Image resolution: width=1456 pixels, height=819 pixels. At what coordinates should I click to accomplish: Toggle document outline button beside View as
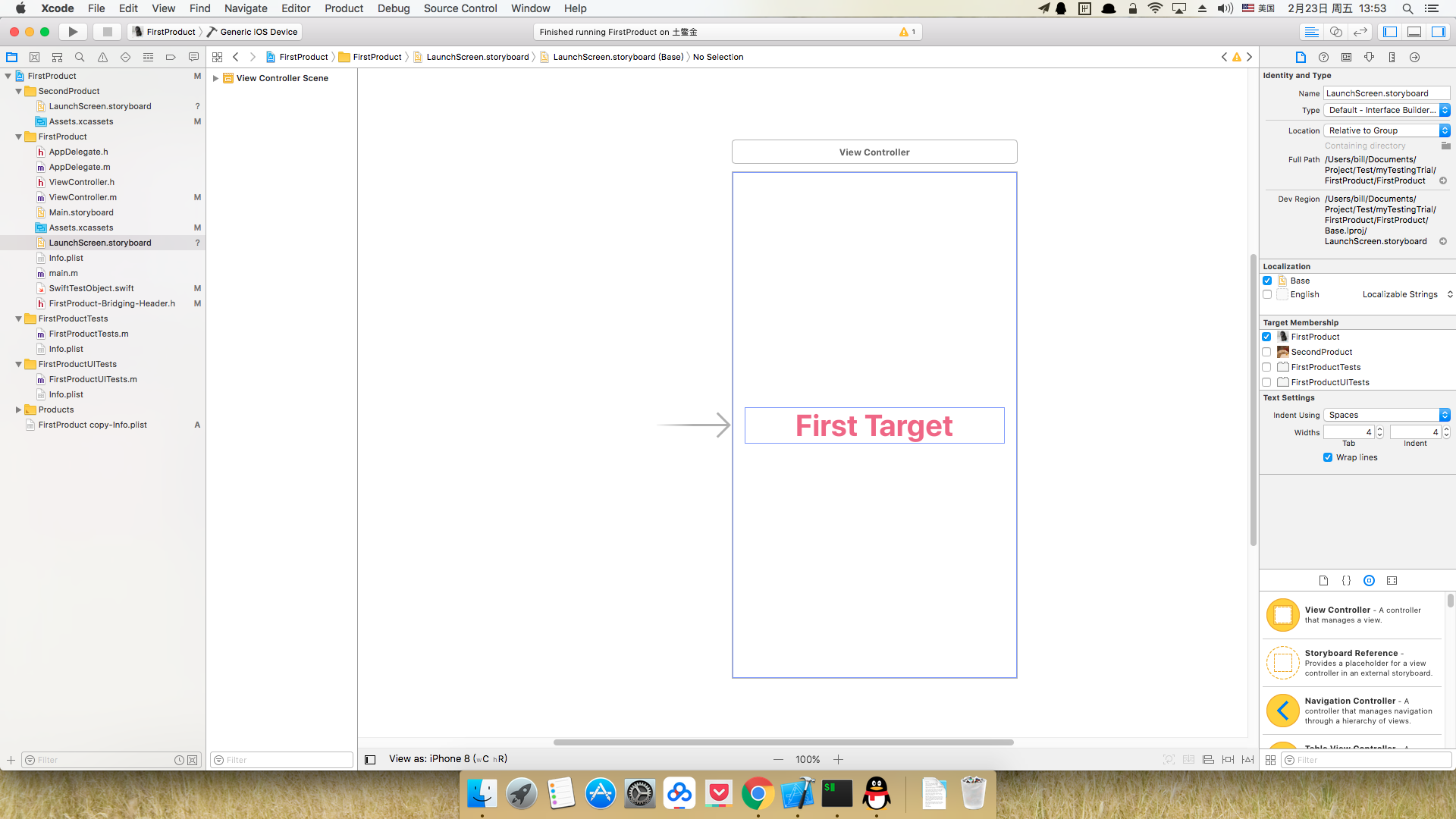(370, 759)
